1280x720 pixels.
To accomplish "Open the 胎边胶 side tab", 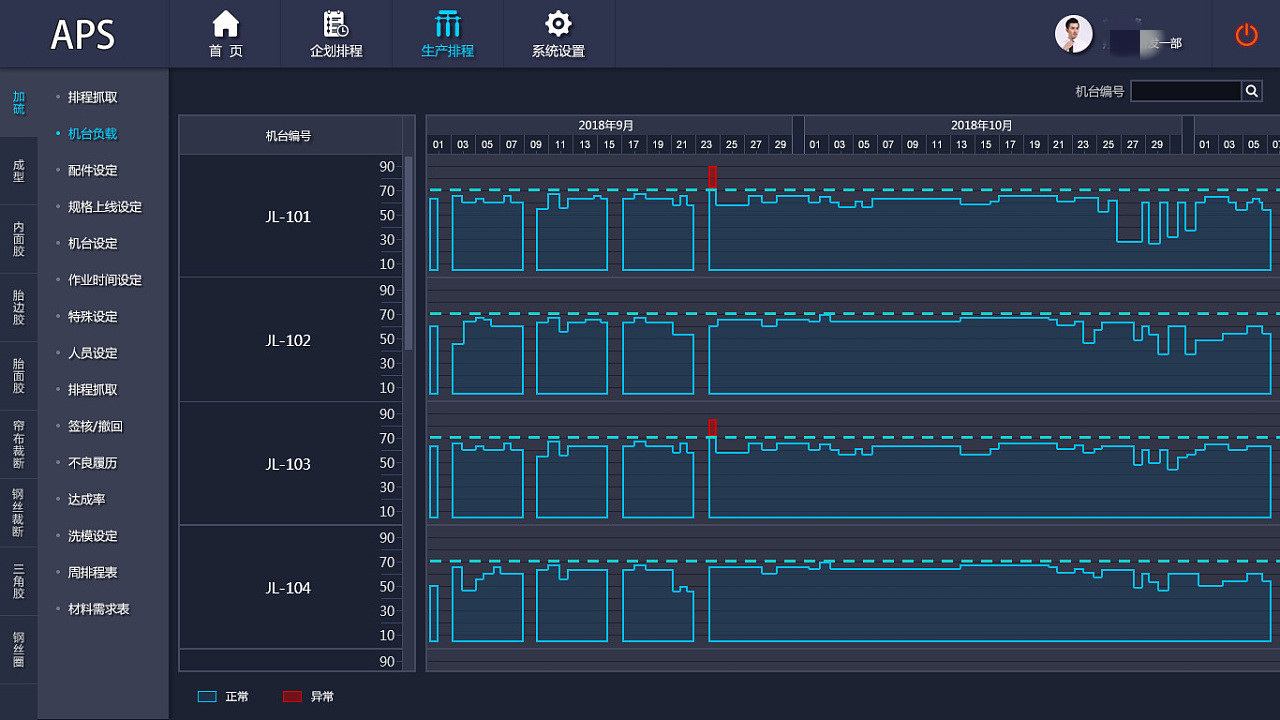I will point(18,307).
